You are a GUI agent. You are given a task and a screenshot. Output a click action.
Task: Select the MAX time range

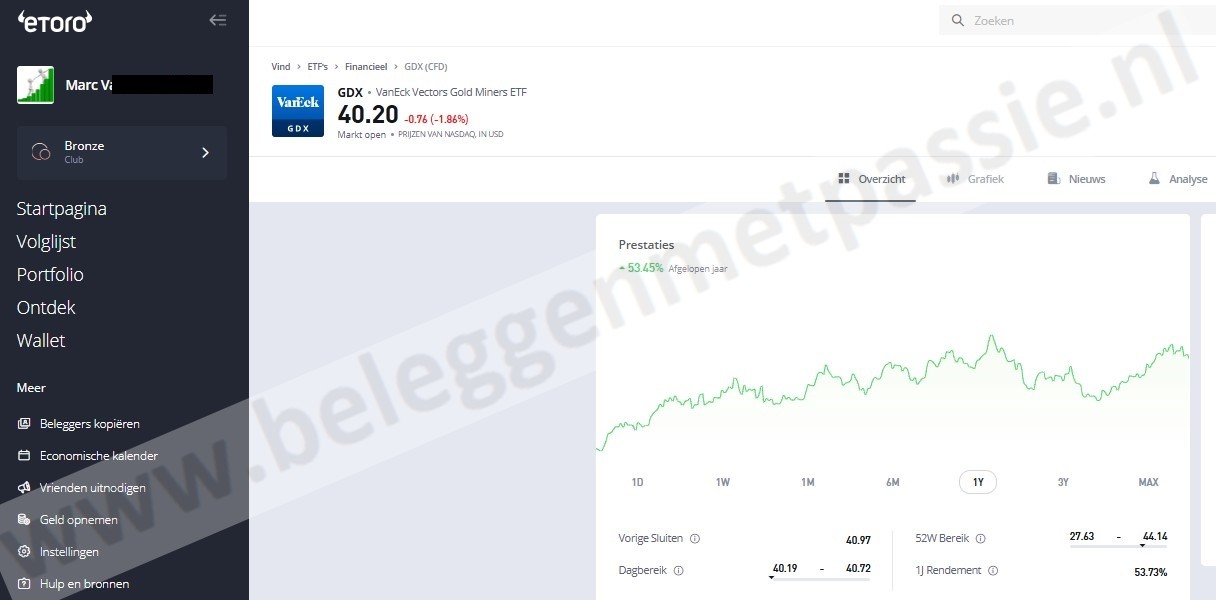[x=1148, y=482]
